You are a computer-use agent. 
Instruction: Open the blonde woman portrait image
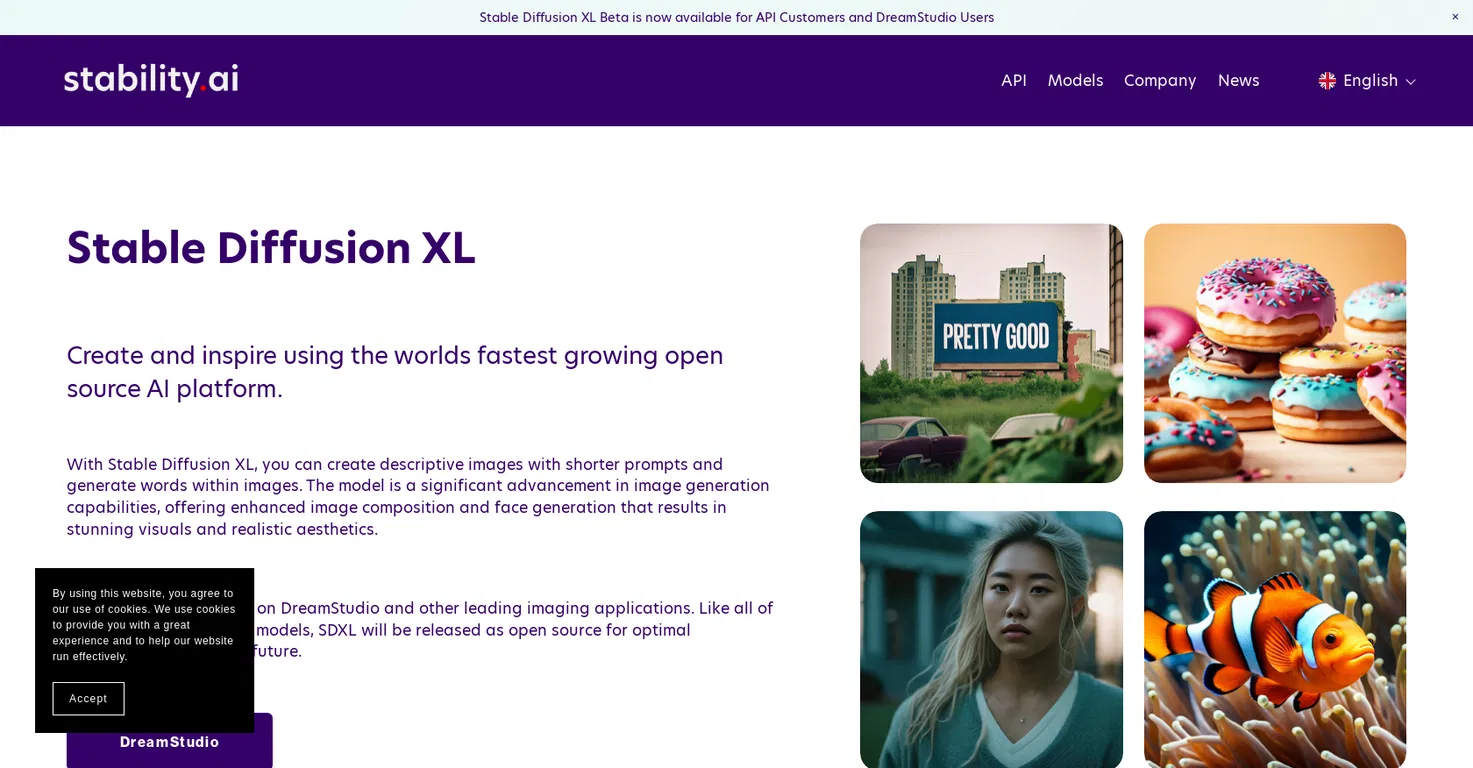click(991, 640)
